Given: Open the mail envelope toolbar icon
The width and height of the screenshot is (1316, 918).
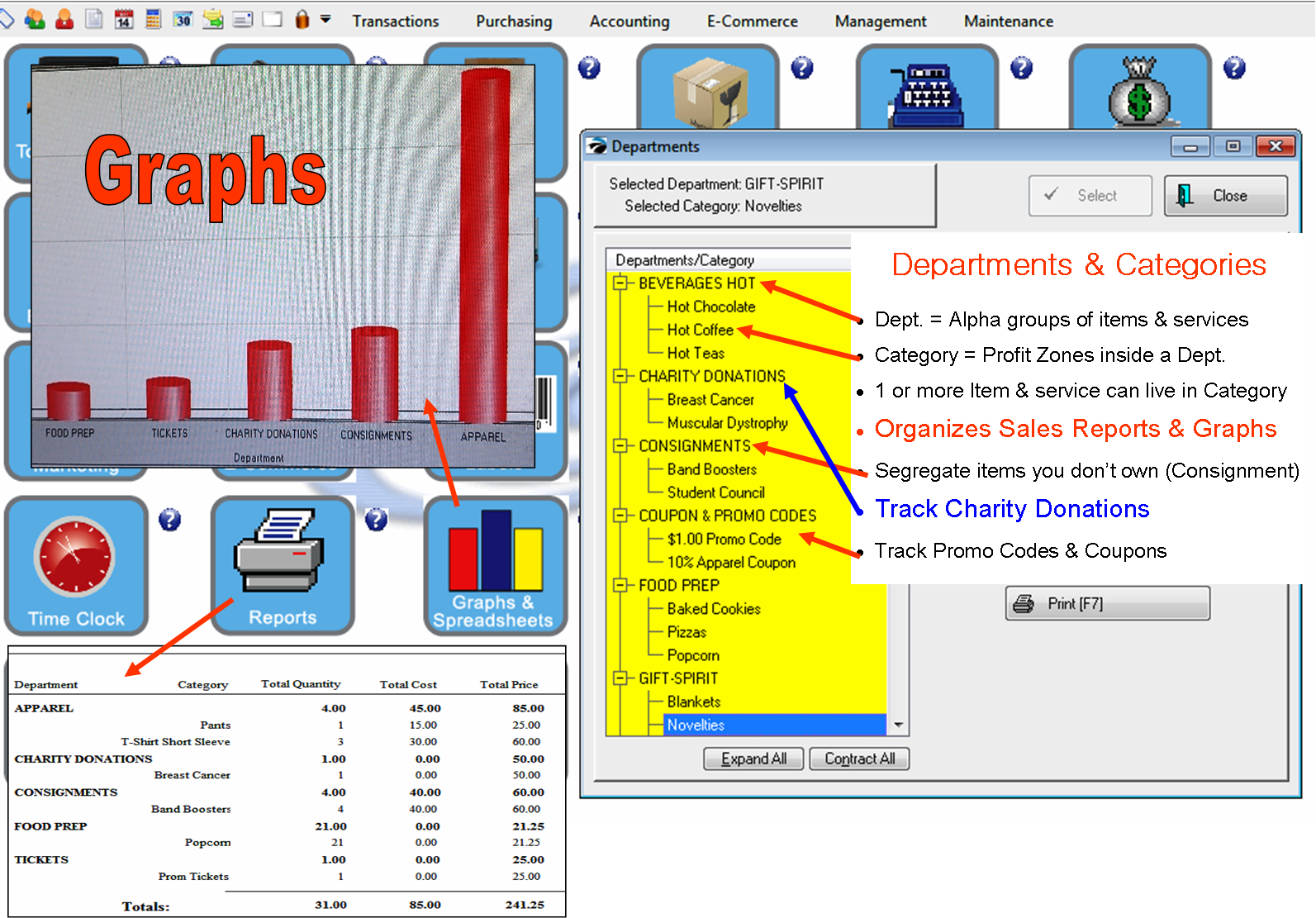Looking at the screenshot, I should coord(242,18).
